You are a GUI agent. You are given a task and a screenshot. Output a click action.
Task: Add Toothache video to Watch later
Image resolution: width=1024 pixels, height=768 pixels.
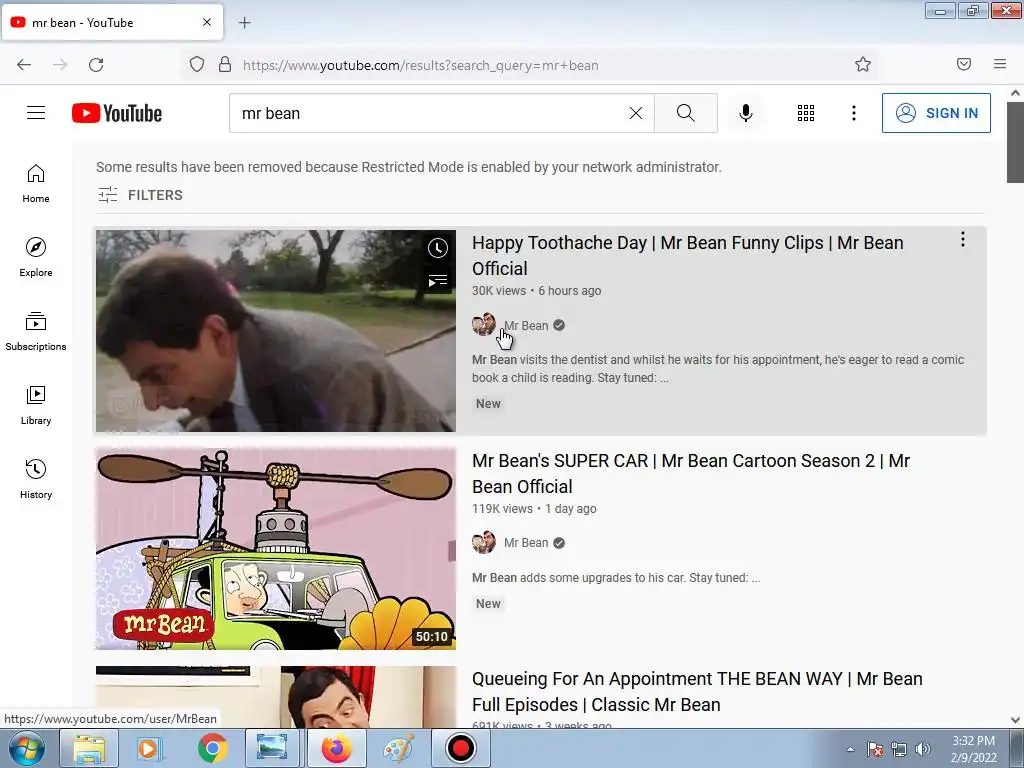[x=438, y=248]
